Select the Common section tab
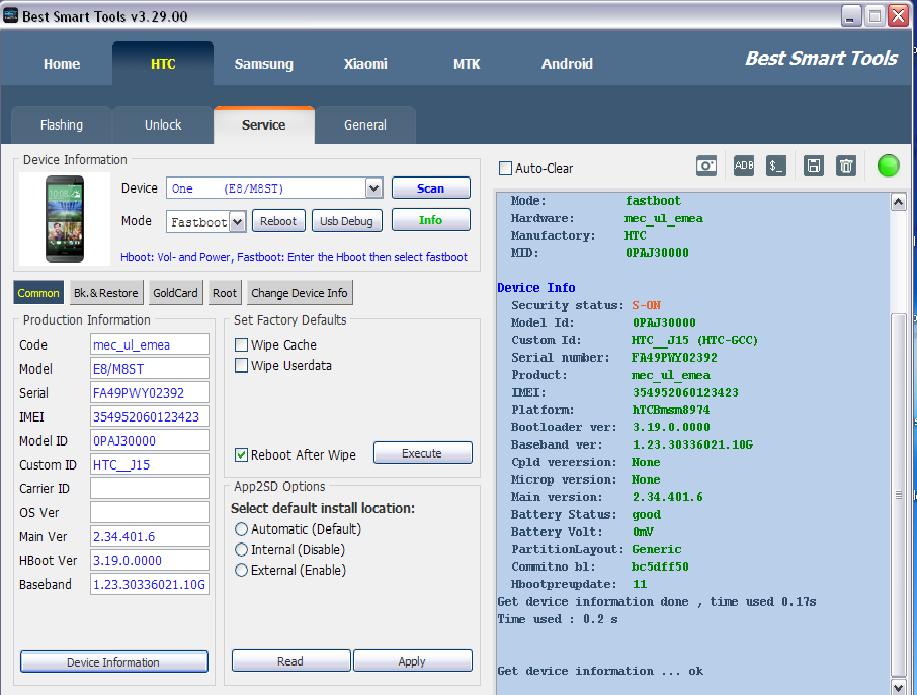The height and width of the screenshot is (695, 917). point(39,293)
